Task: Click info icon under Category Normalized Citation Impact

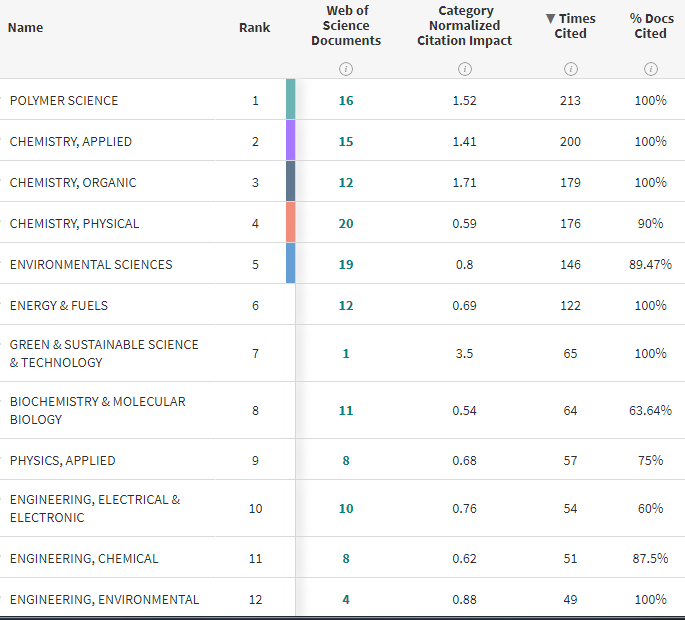Action: tap(464, 69)
